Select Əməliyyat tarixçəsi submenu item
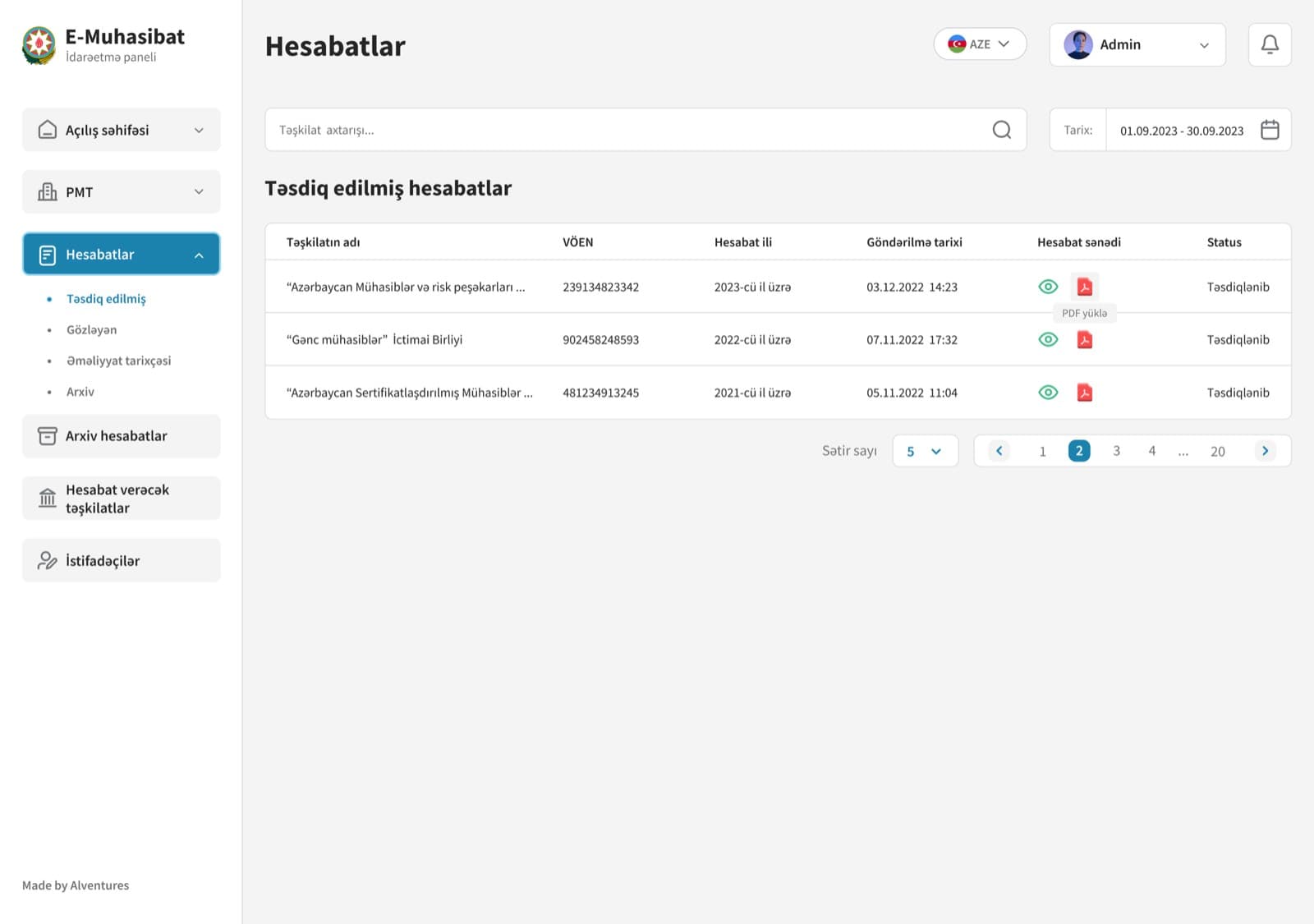 [x=118, y=361]
